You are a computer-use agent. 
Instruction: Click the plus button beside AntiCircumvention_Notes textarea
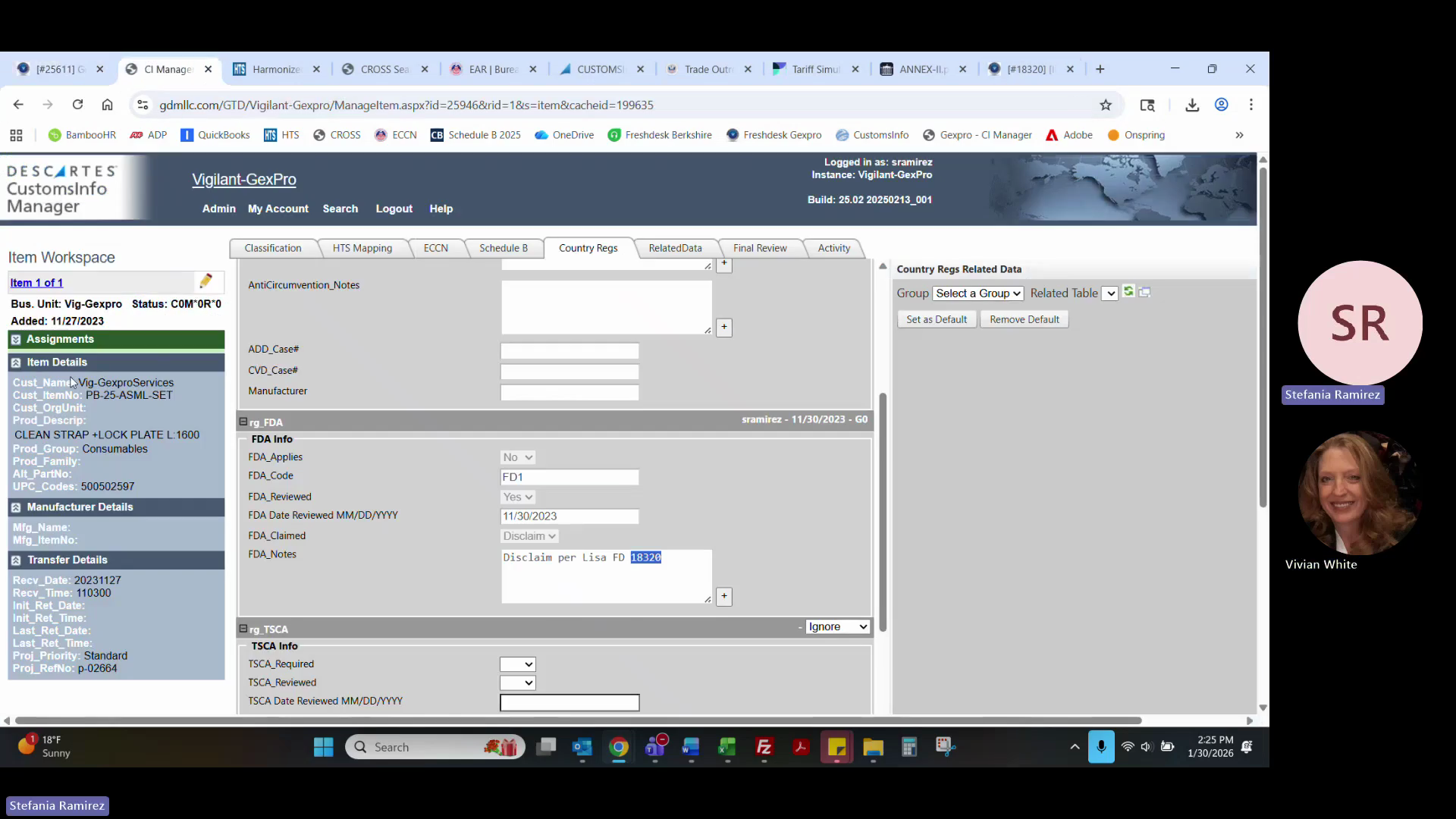pos(724,328)
